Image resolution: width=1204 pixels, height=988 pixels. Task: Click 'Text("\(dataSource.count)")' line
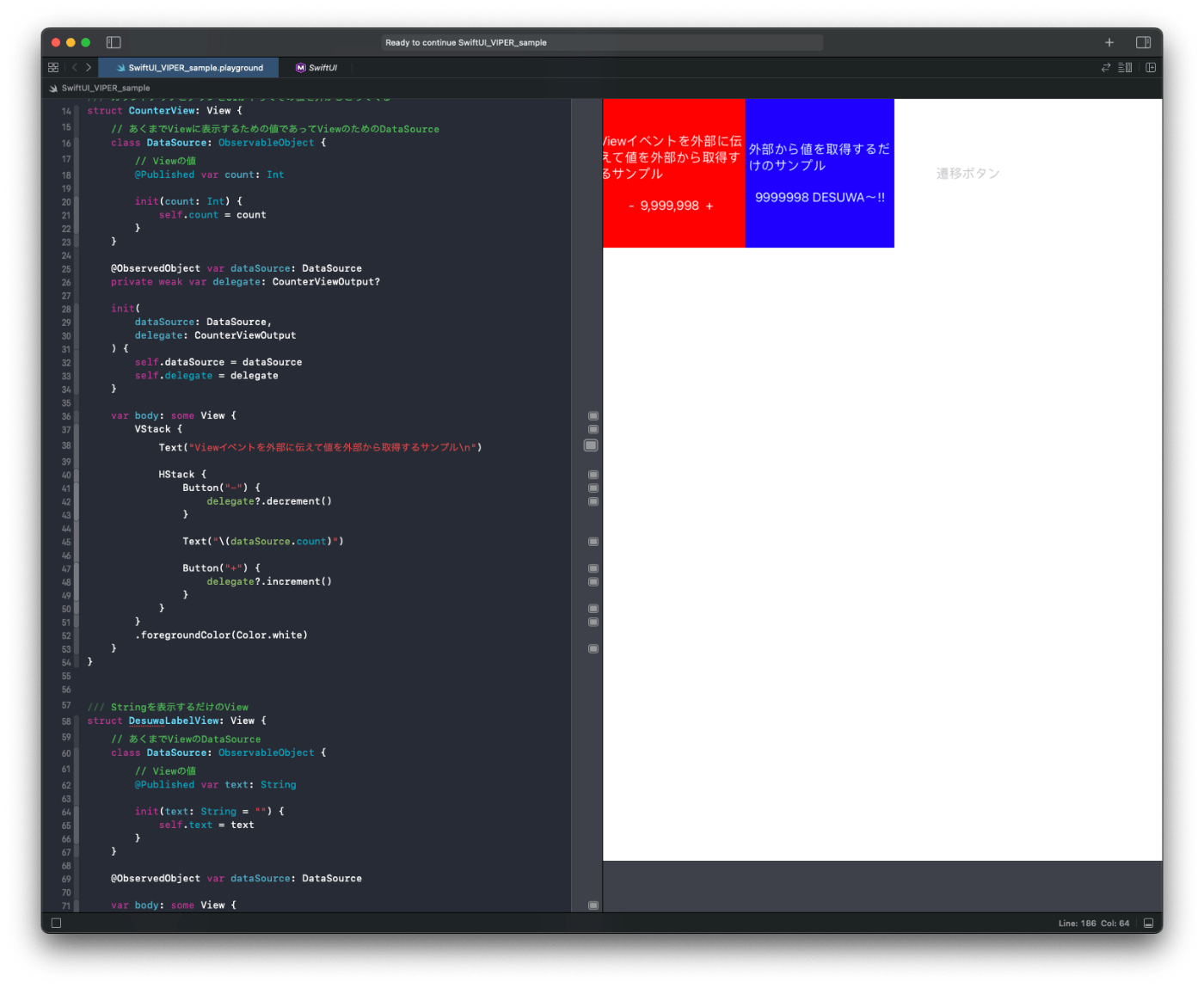263,542
